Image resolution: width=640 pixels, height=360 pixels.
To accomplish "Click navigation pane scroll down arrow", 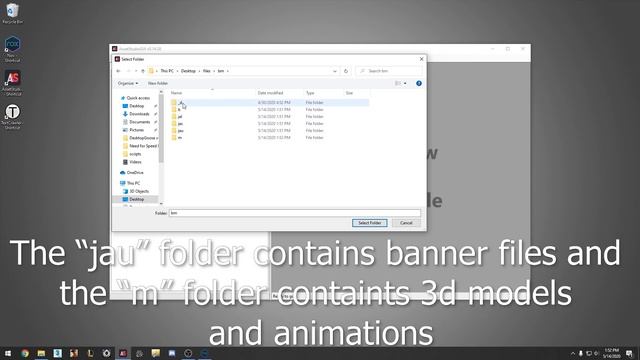I will [161, 203].
